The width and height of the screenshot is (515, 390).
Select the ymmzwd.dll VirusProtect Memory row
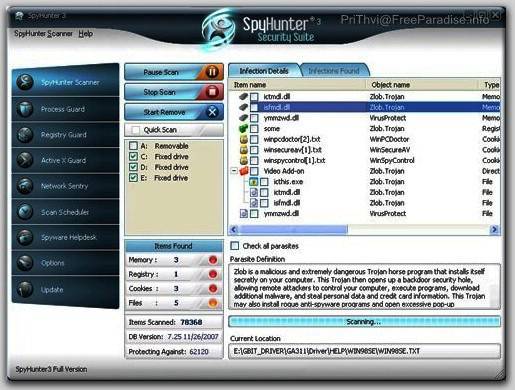pyautogui.click(x=364, y=118)
